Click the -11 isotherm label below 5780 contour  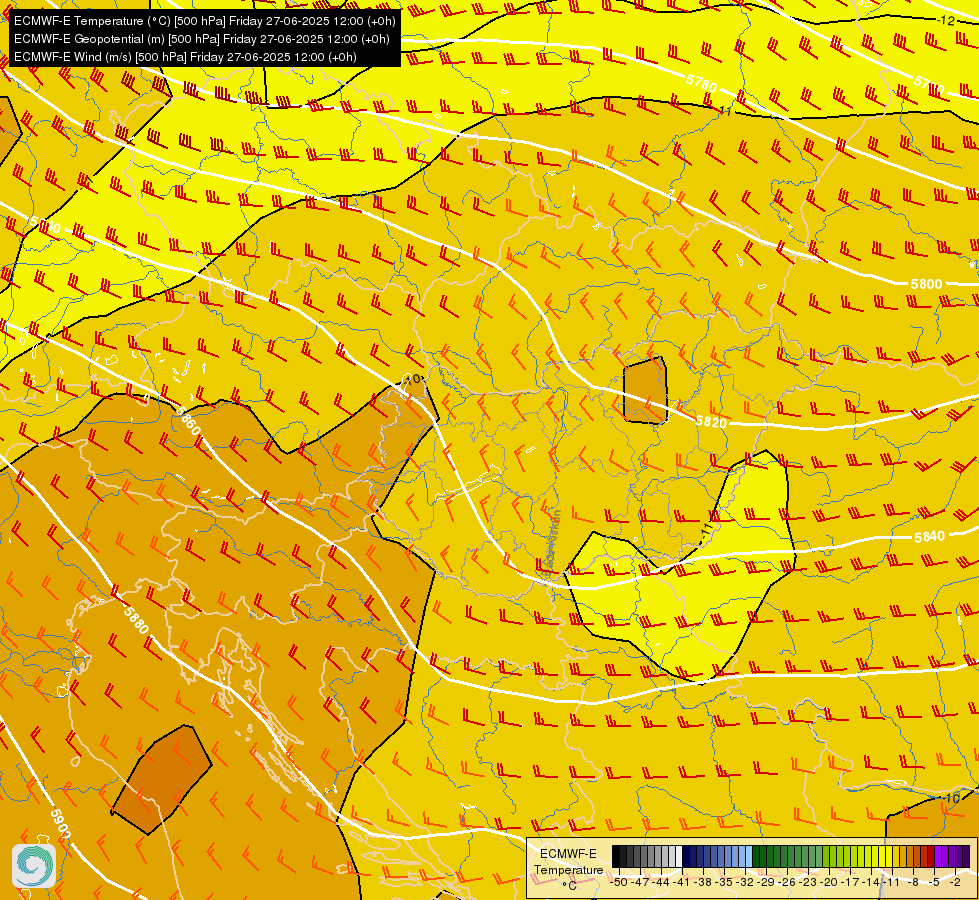coord(724,111)
